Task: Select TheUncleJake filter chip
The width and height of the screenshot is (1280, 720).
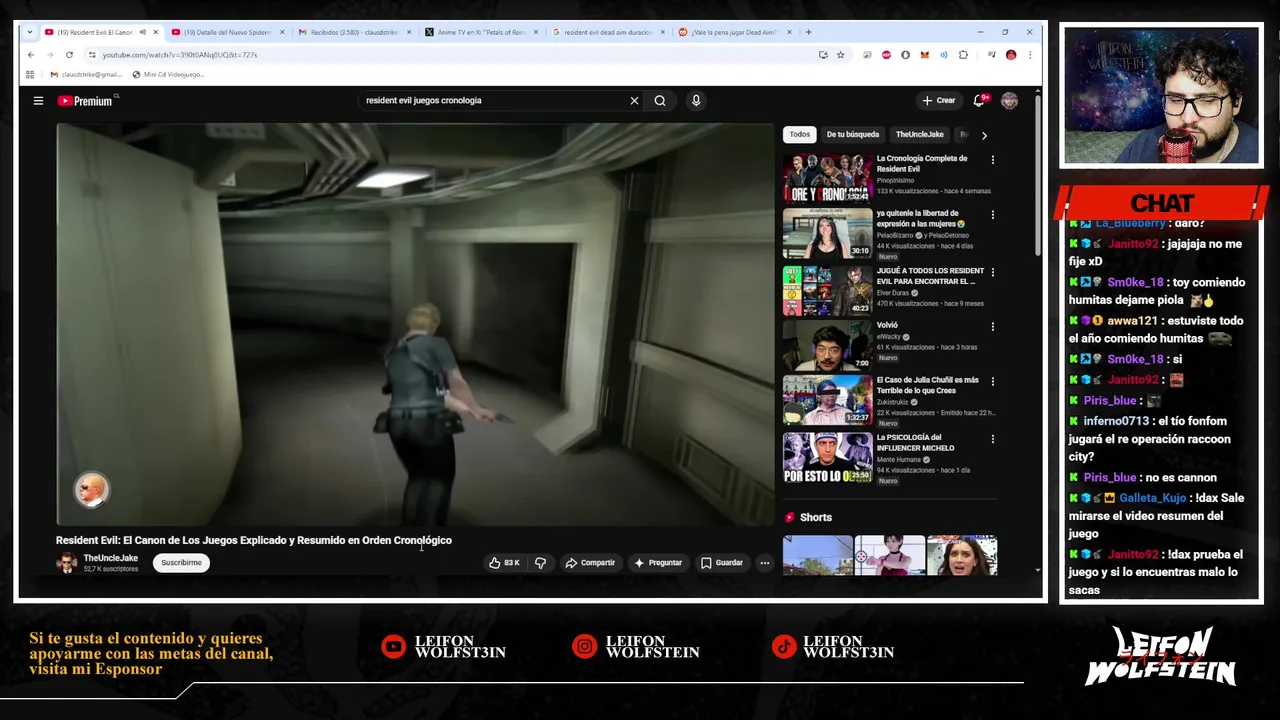Action: [x=920, y=134]
